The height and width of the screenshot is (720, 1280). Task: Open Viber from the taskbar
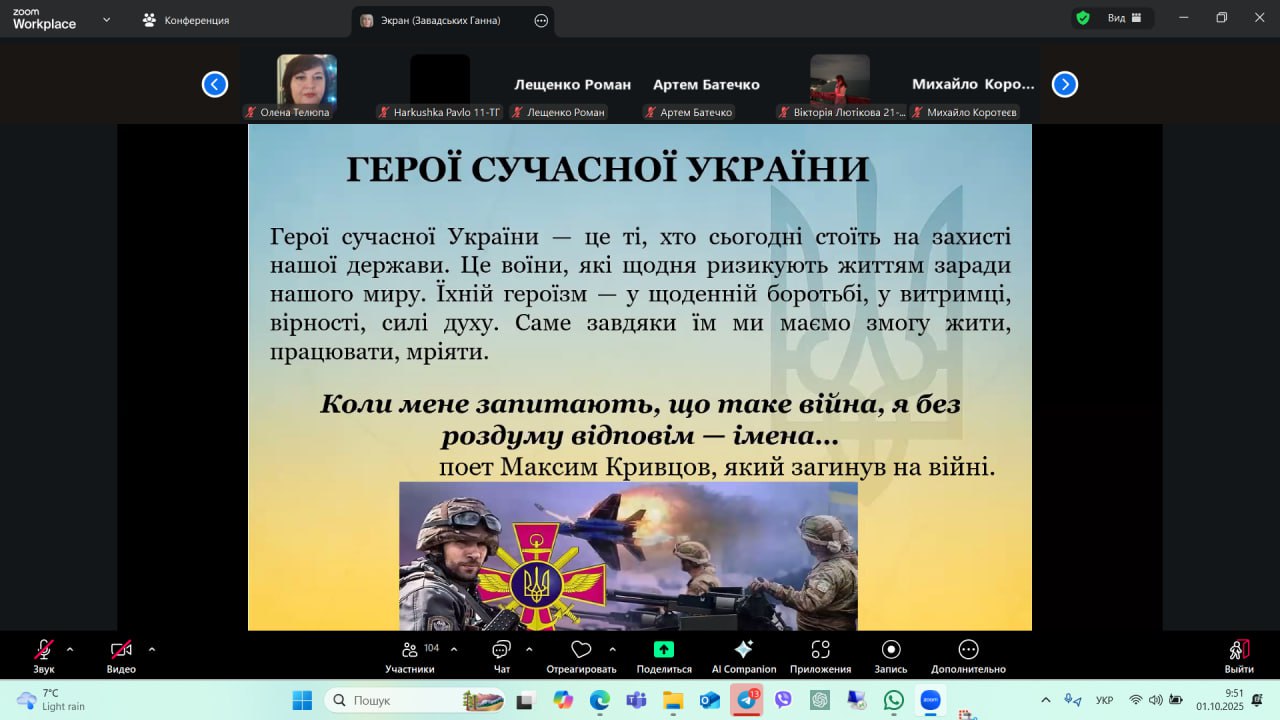(x=783, y=700)
